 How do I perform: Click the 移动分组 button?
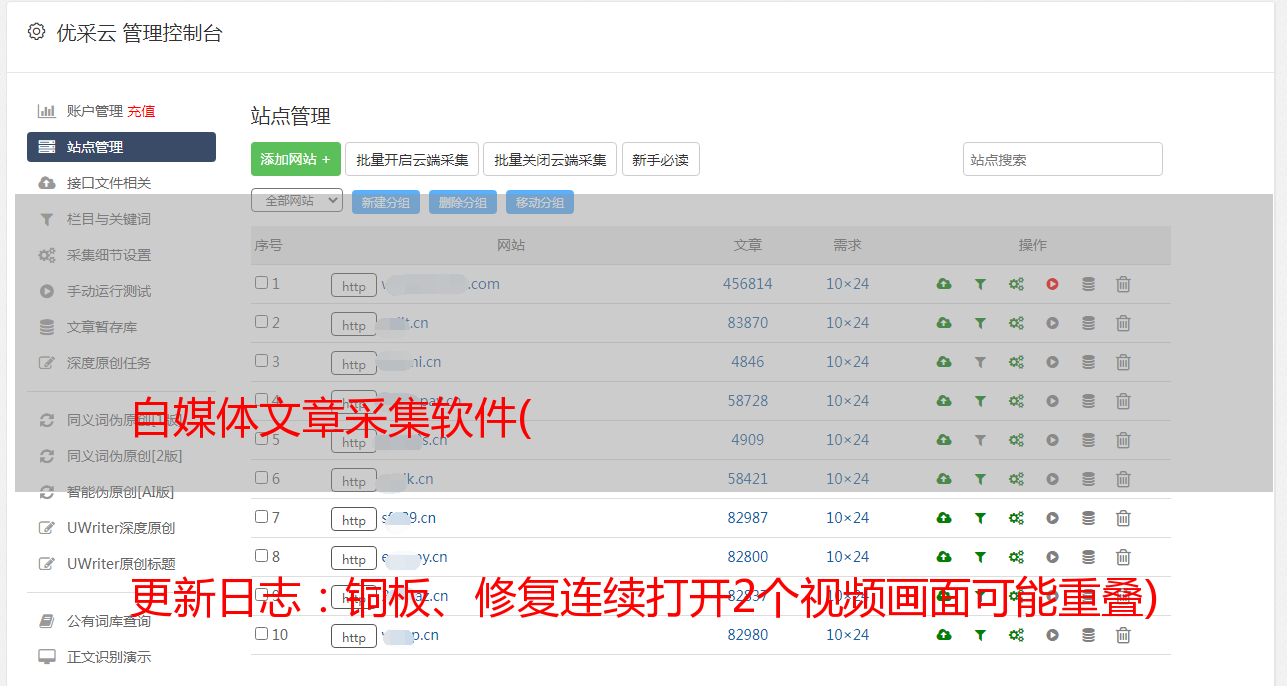pos(540,202)
